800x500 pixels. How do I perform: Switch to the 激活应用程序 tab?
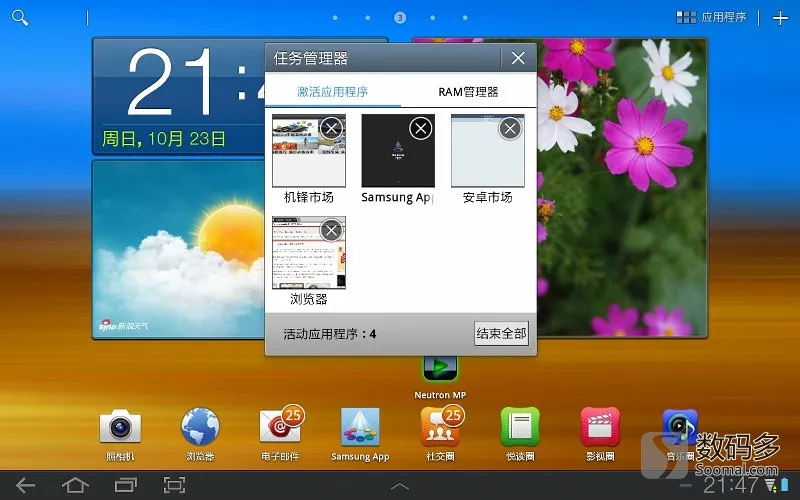333,92
